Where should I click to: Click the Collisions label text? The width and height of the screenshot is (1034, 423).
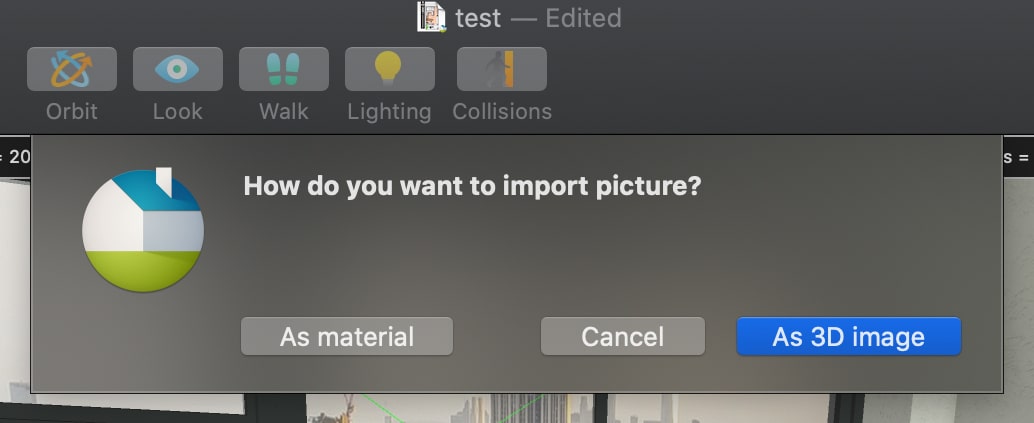pyautogui.click(x=502, y=111)
